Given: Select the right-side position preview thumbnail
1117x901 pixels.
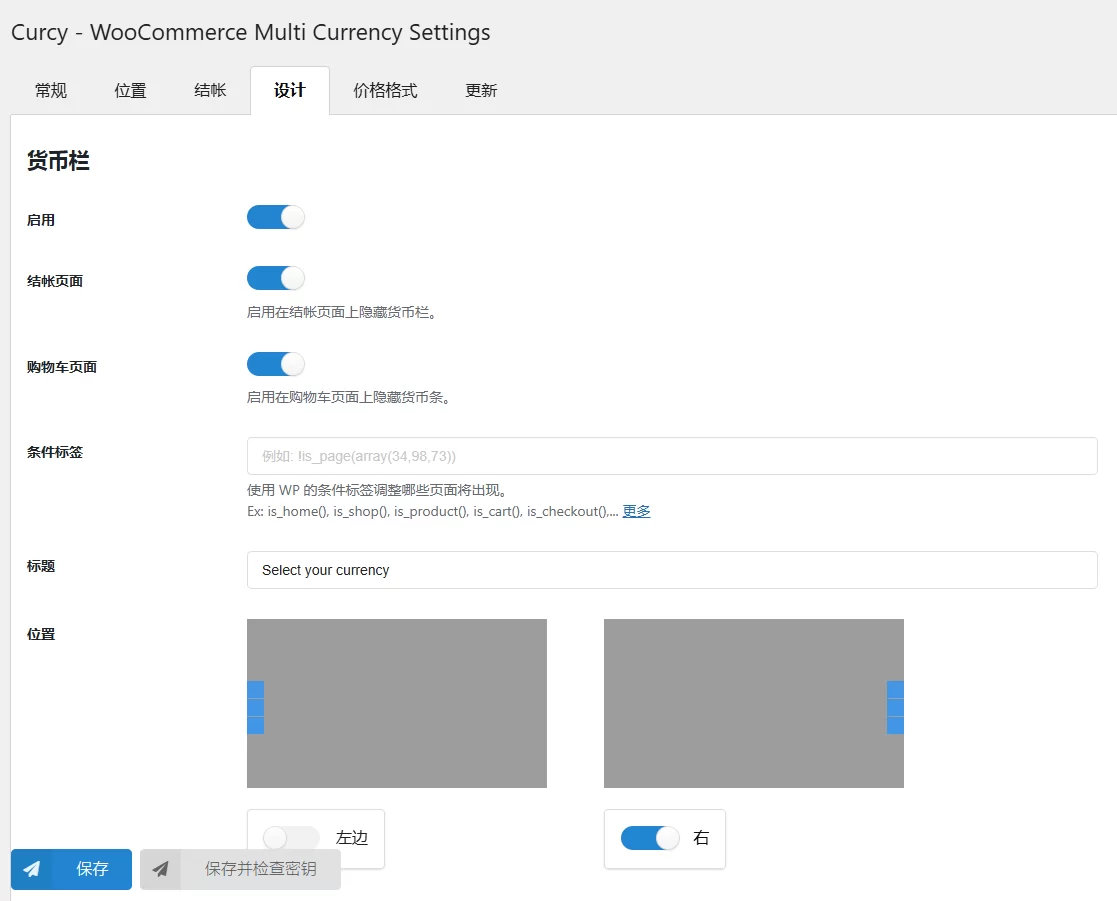Looking at the screenshot, I should 754,703.
